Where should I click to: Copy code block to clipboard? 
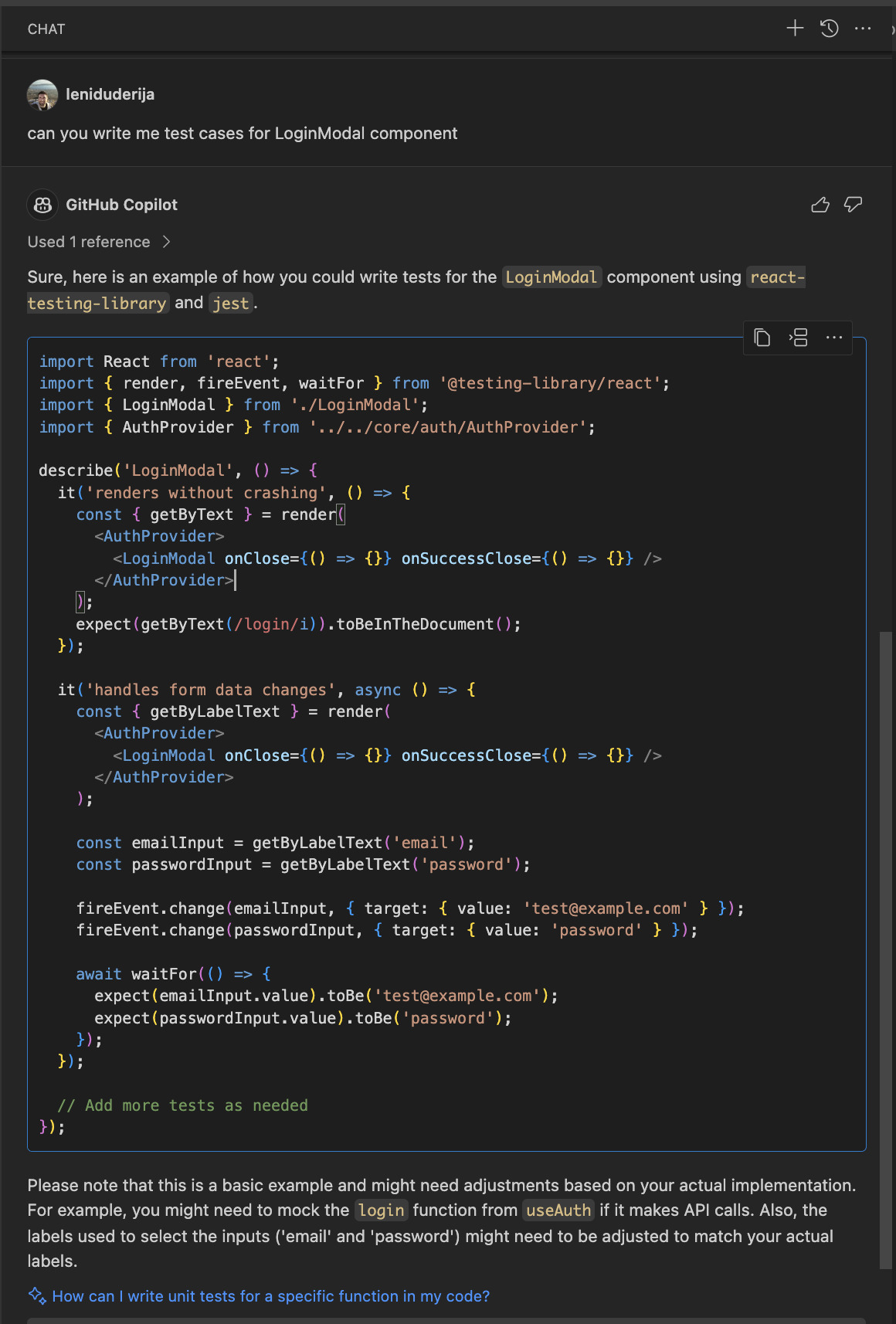[x=762, y=338]
